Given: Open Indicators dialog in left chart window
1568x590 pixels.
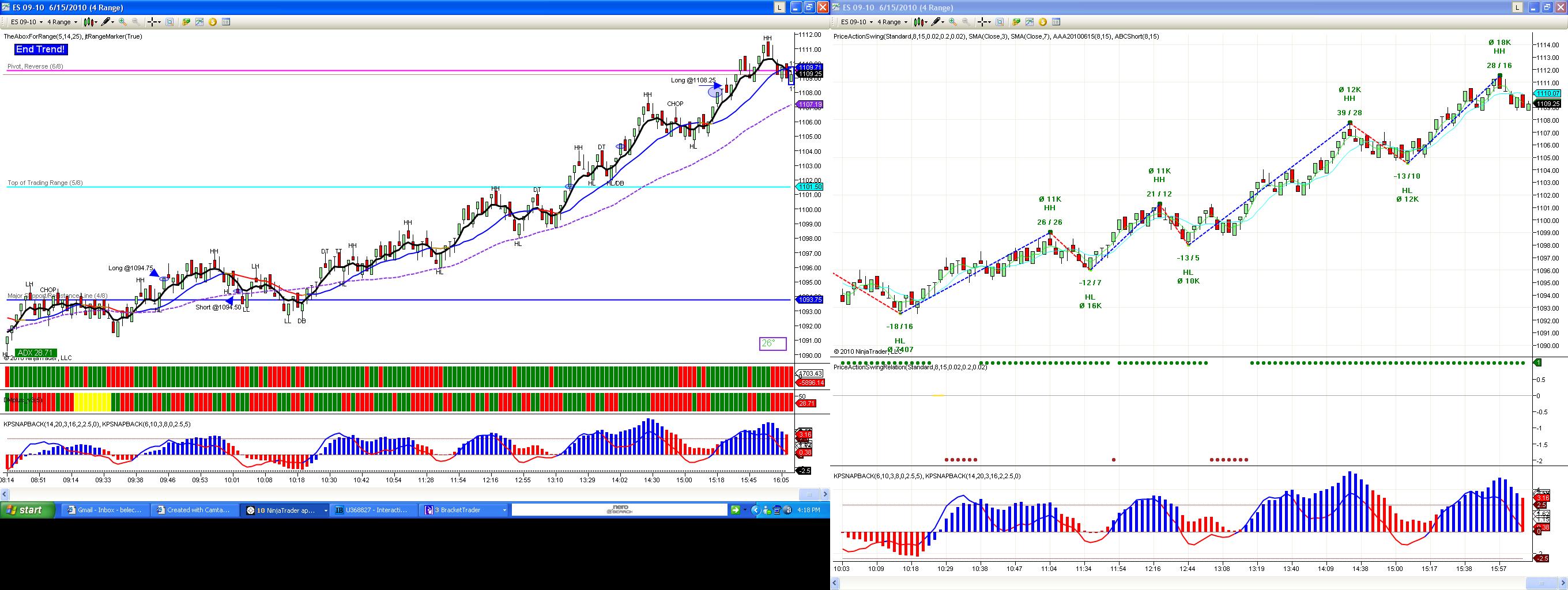Looking at the screenshot, I should pyautogui.click(x=199, y=22).
